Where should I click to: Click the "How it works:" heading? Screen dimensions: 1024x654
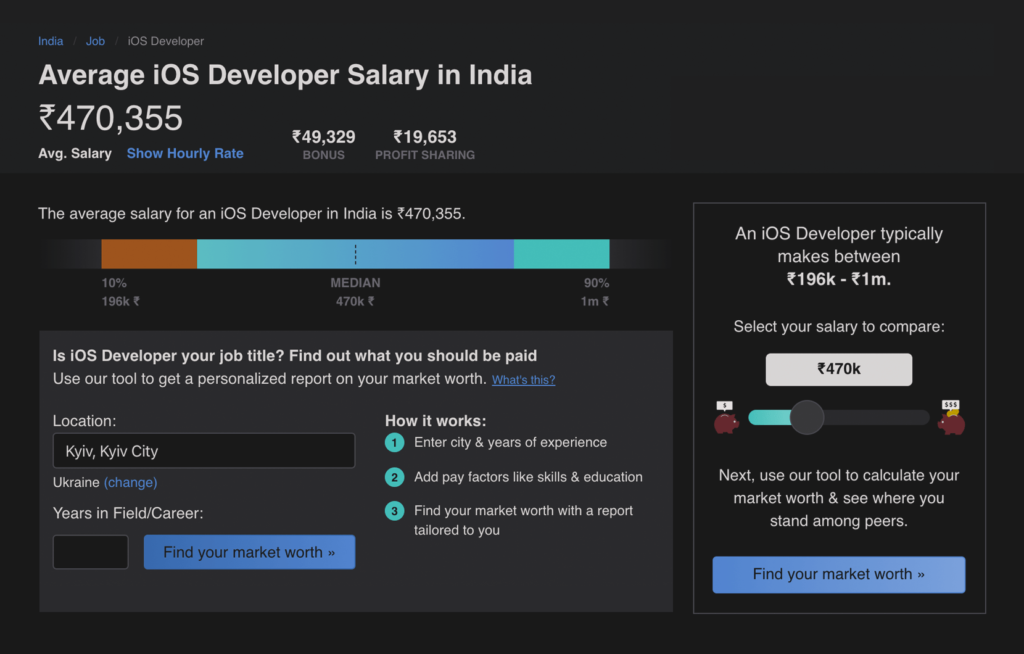(436, 421)
